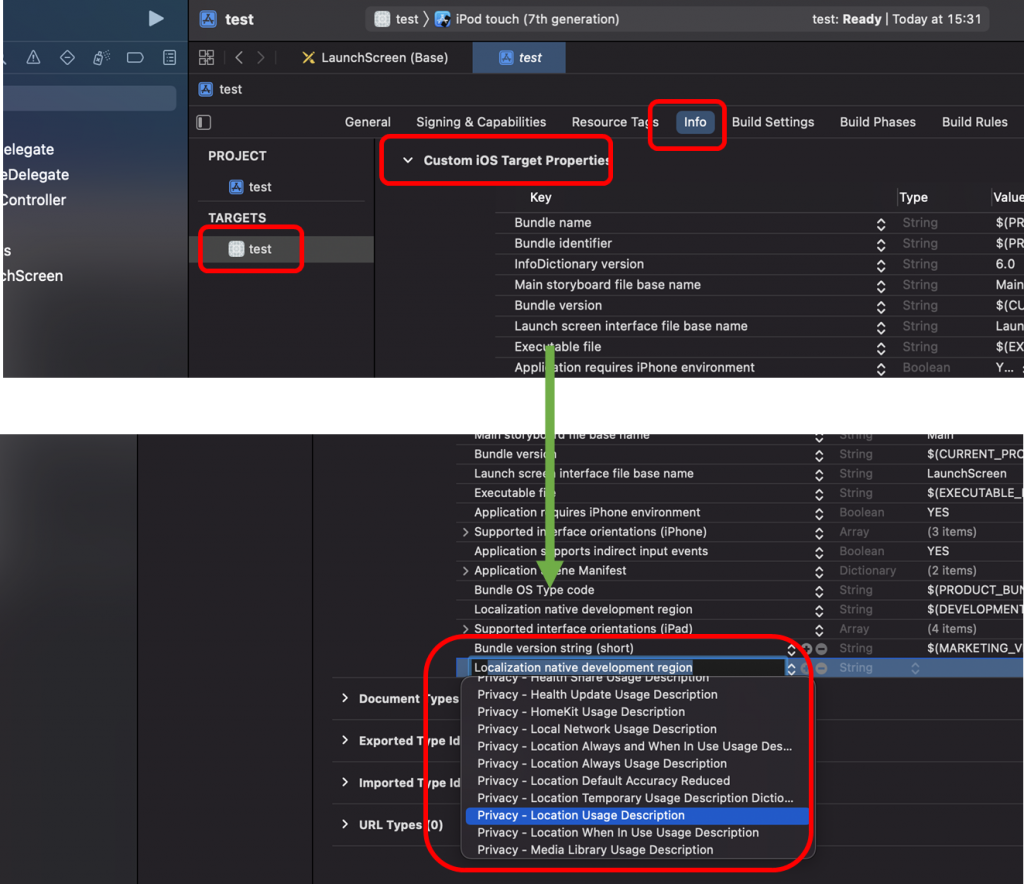This screenshot has width=1024, height=884.
Task: Click Bundle name key stepper
Action: [881, 224]
